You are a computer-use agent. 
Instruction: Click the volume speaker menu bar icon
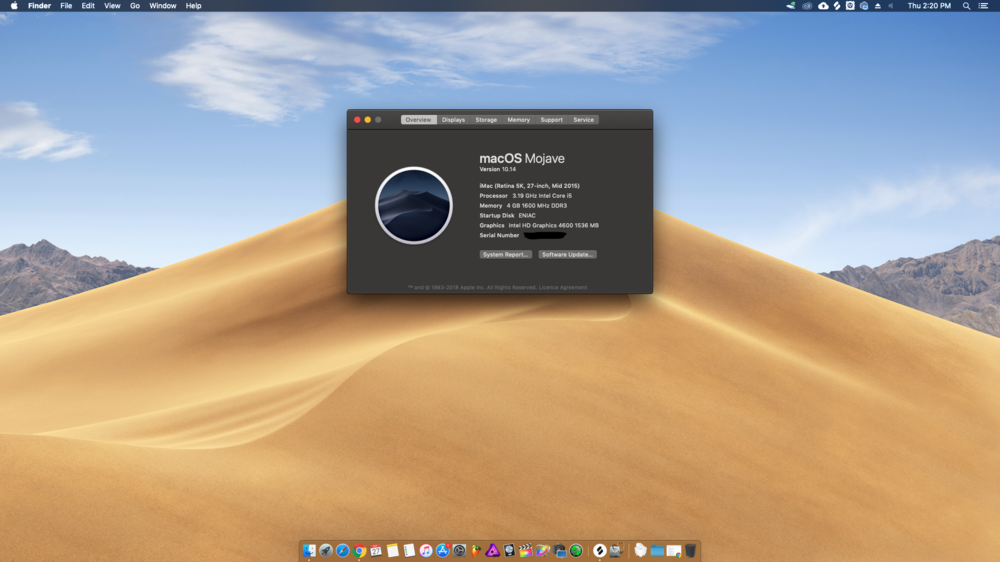891,6
